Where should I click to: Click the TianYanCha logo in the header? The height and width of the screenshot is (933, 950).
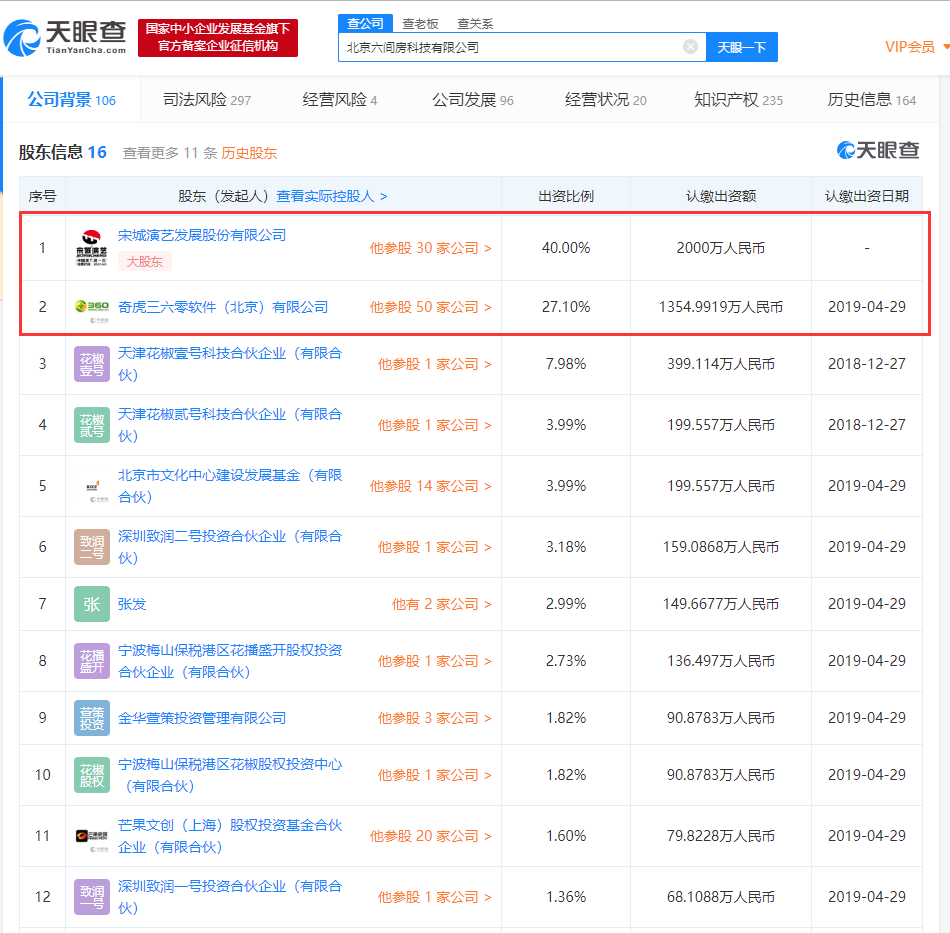click(x=65, y=38)
